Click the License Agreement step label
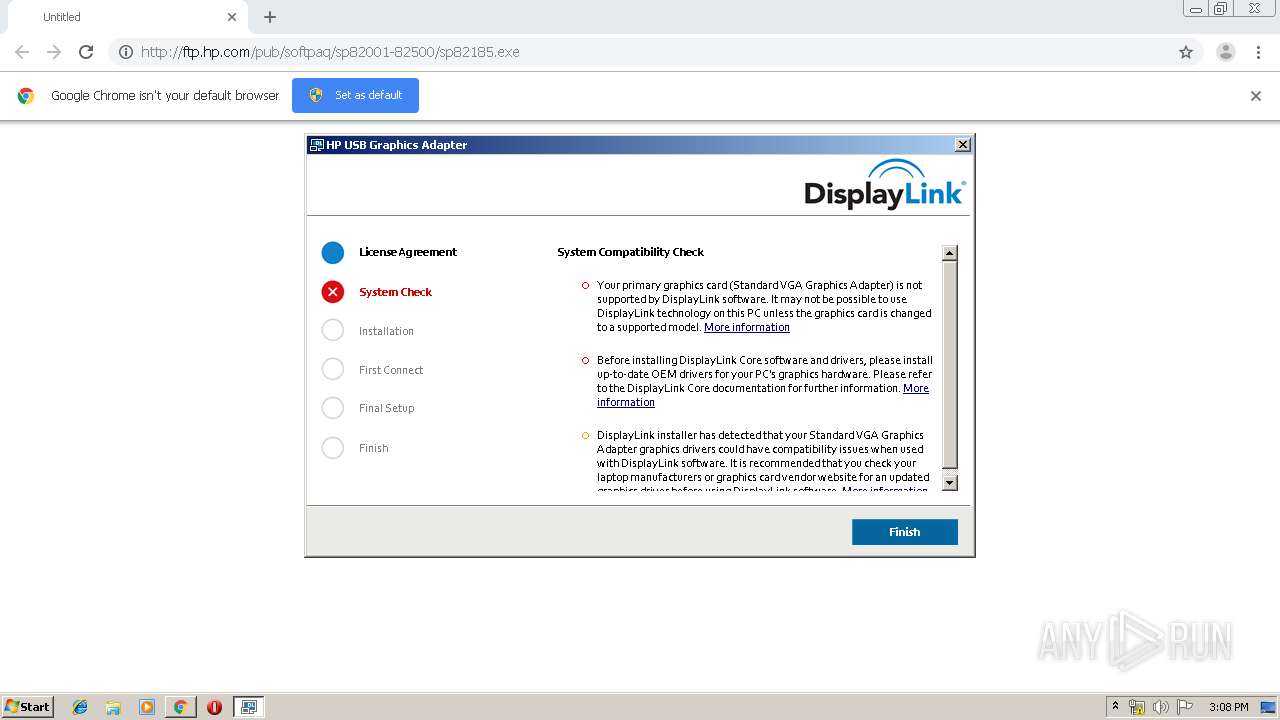 coord(408,252)
